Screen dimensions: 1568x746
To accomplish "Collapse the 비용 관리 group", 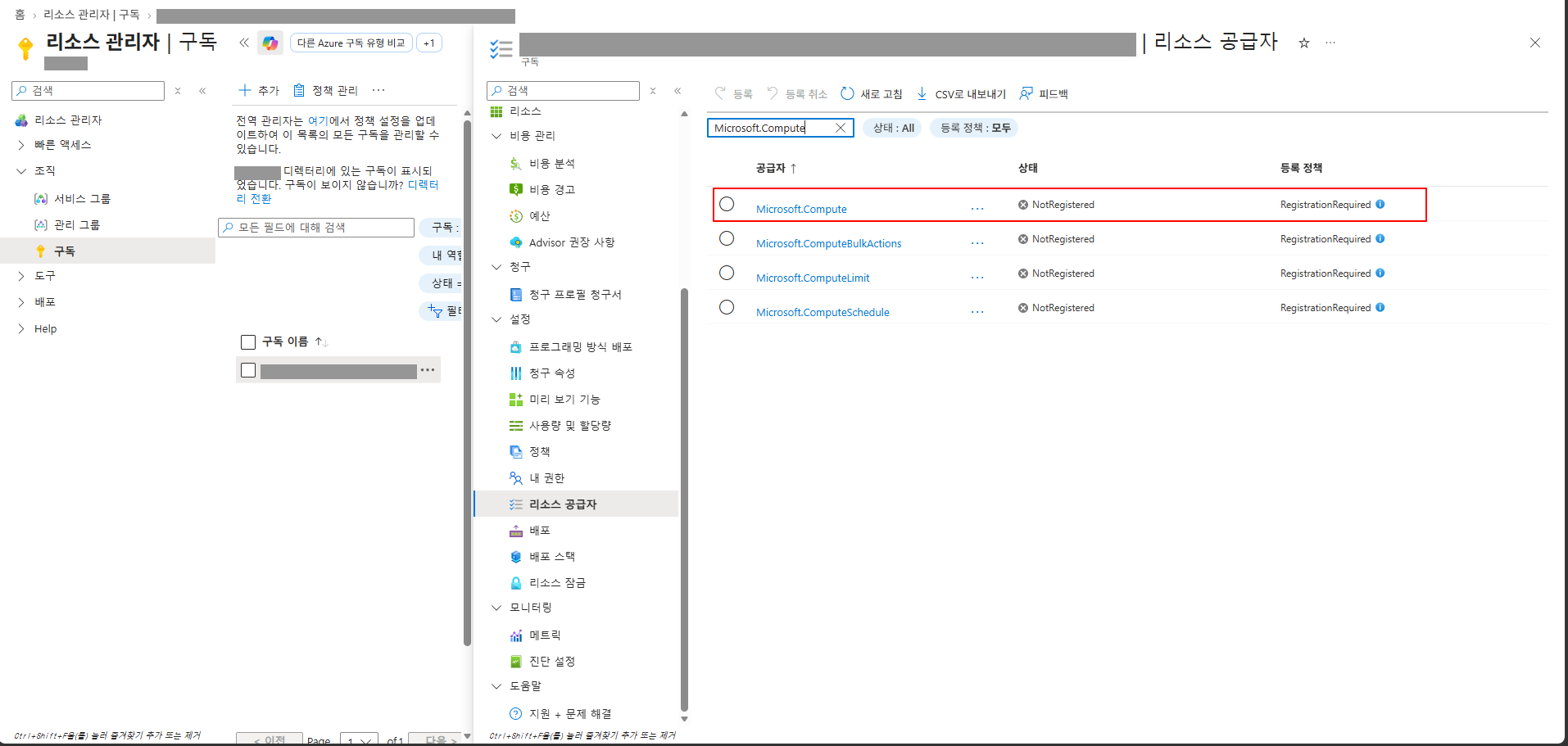I will tap(496, 136).
